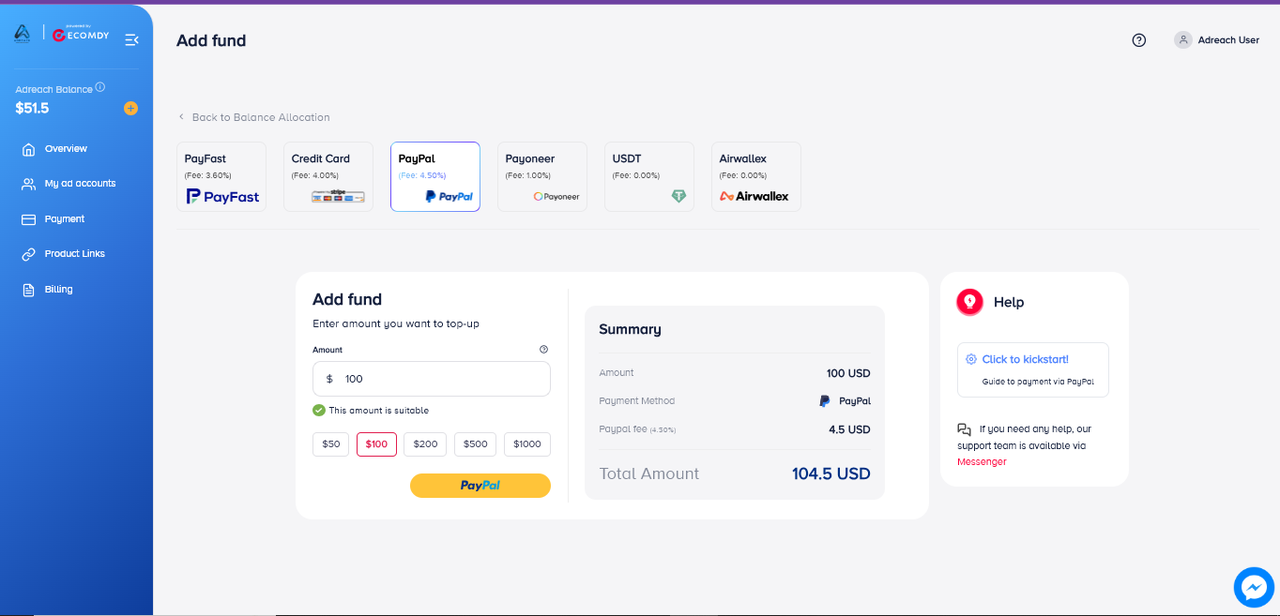1280x616 pixels.
Task: Choose the USDT payment method
Action: point(649,177)
